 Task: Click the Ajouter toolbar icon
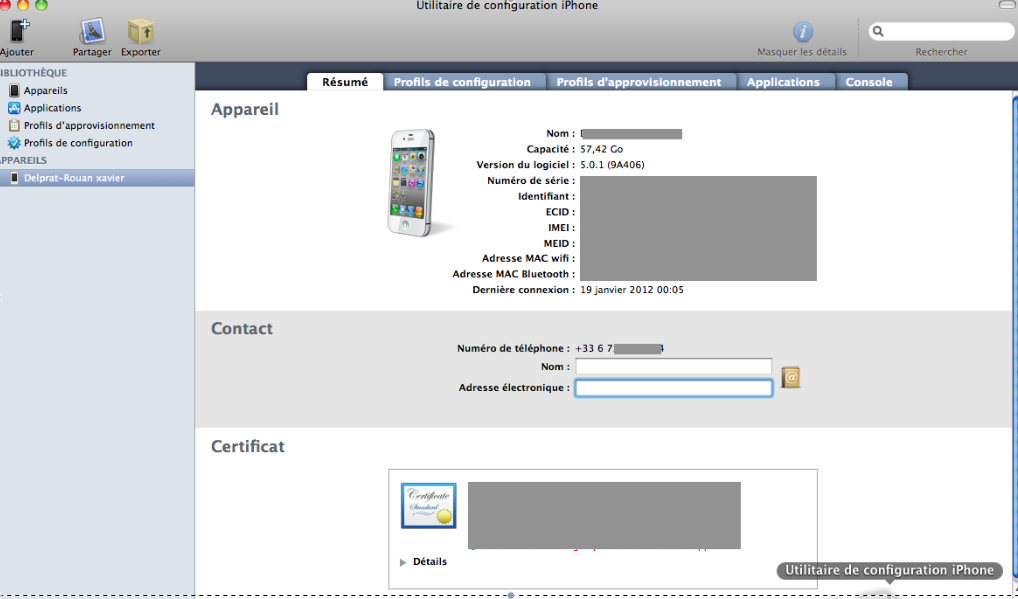(18, 32)
